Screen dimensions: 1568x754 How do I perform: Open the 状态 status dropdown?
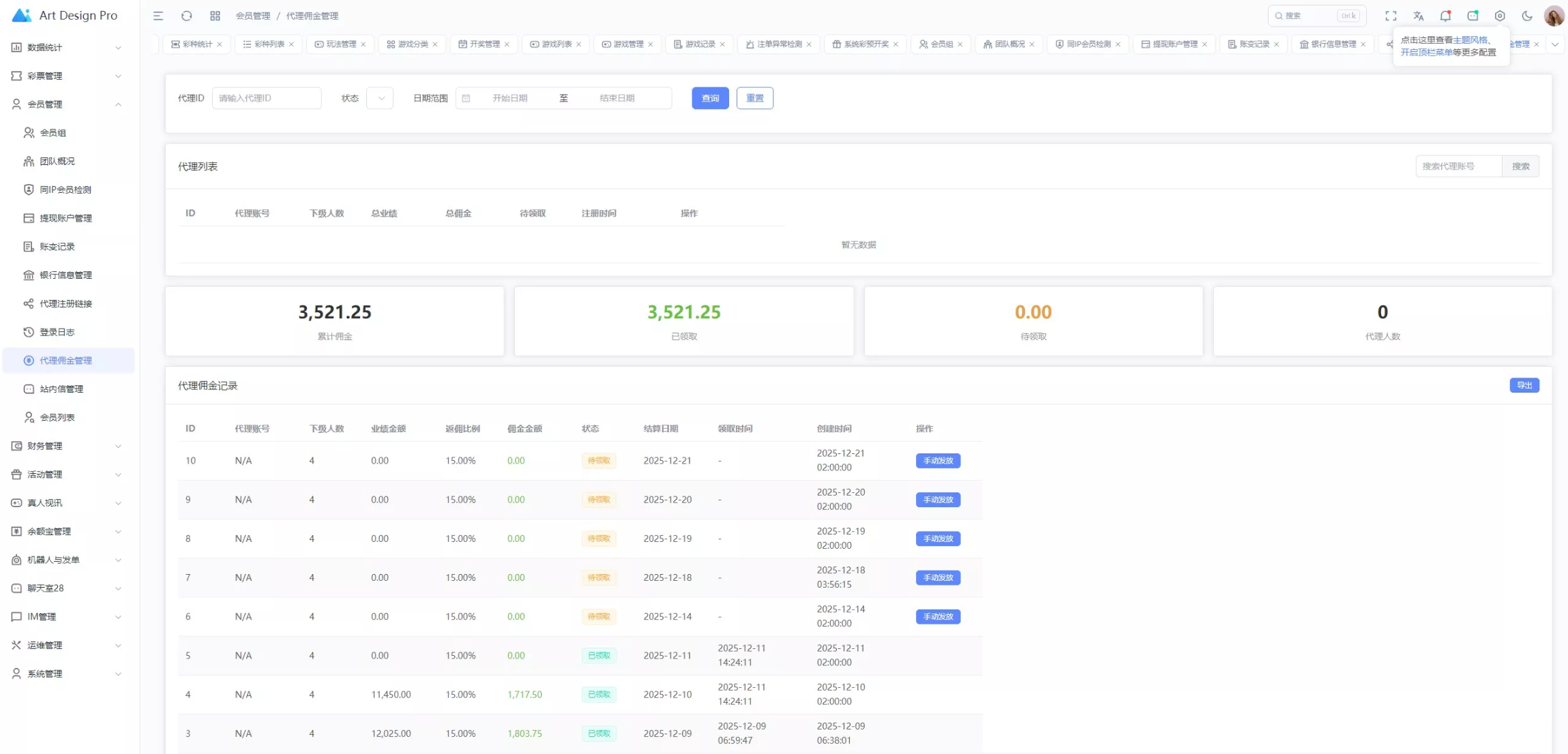click(380, 98)
